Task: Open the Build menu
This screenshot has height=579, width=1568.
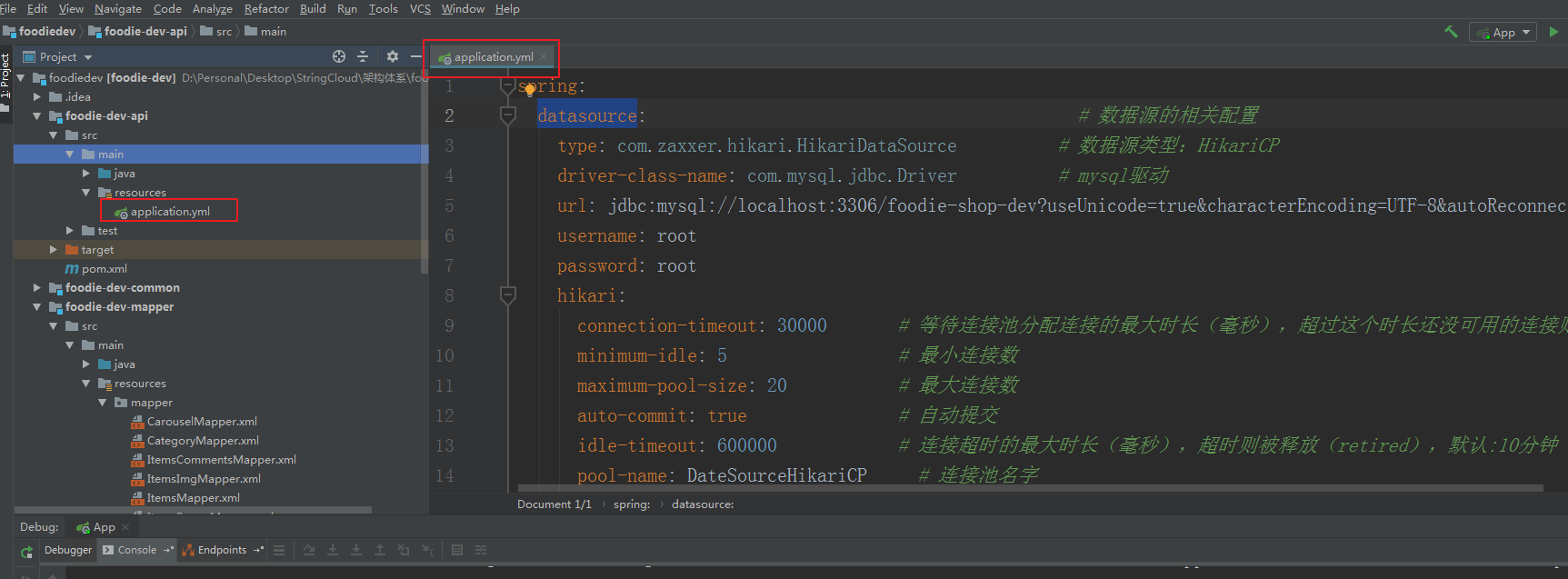Action: click(313, 8)
